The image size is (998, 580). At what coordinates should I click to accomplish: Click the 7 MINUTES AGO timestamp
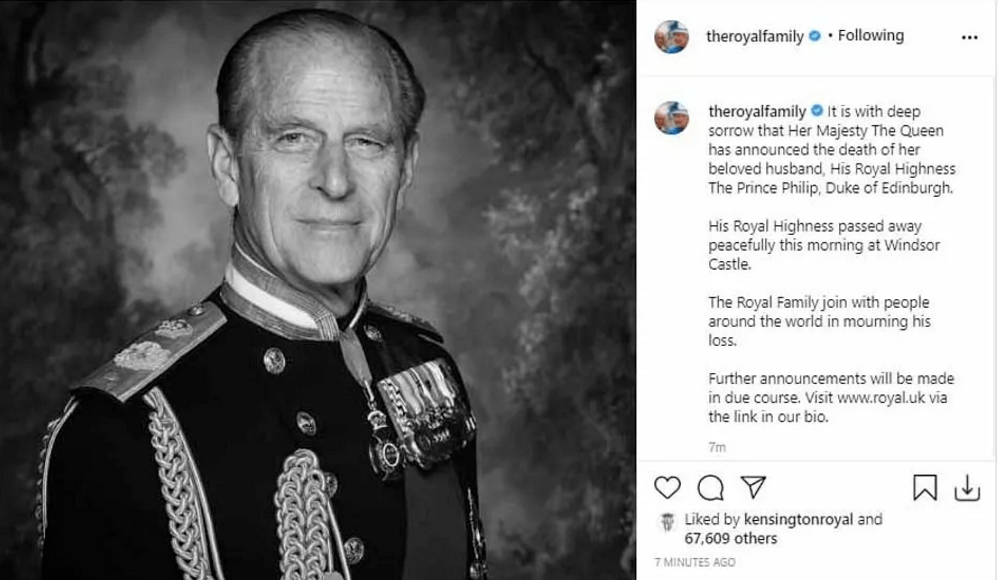coord(695,562)
